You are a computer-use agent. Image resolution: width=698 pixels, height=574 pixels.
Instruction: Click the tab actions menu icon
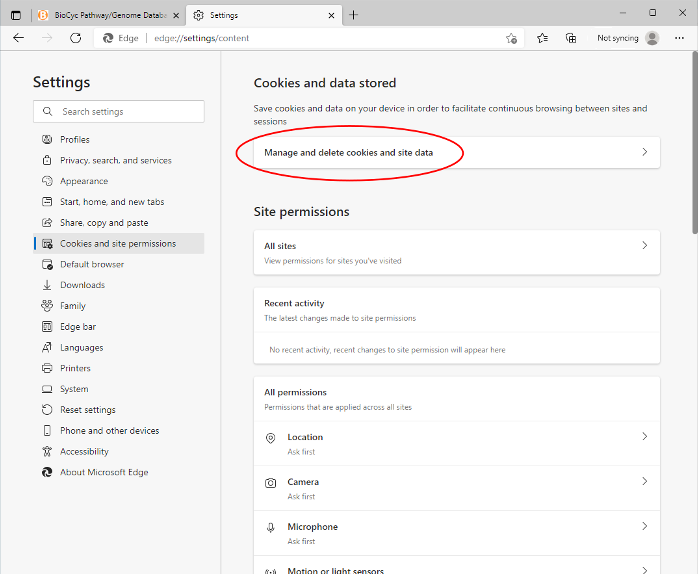15,15
